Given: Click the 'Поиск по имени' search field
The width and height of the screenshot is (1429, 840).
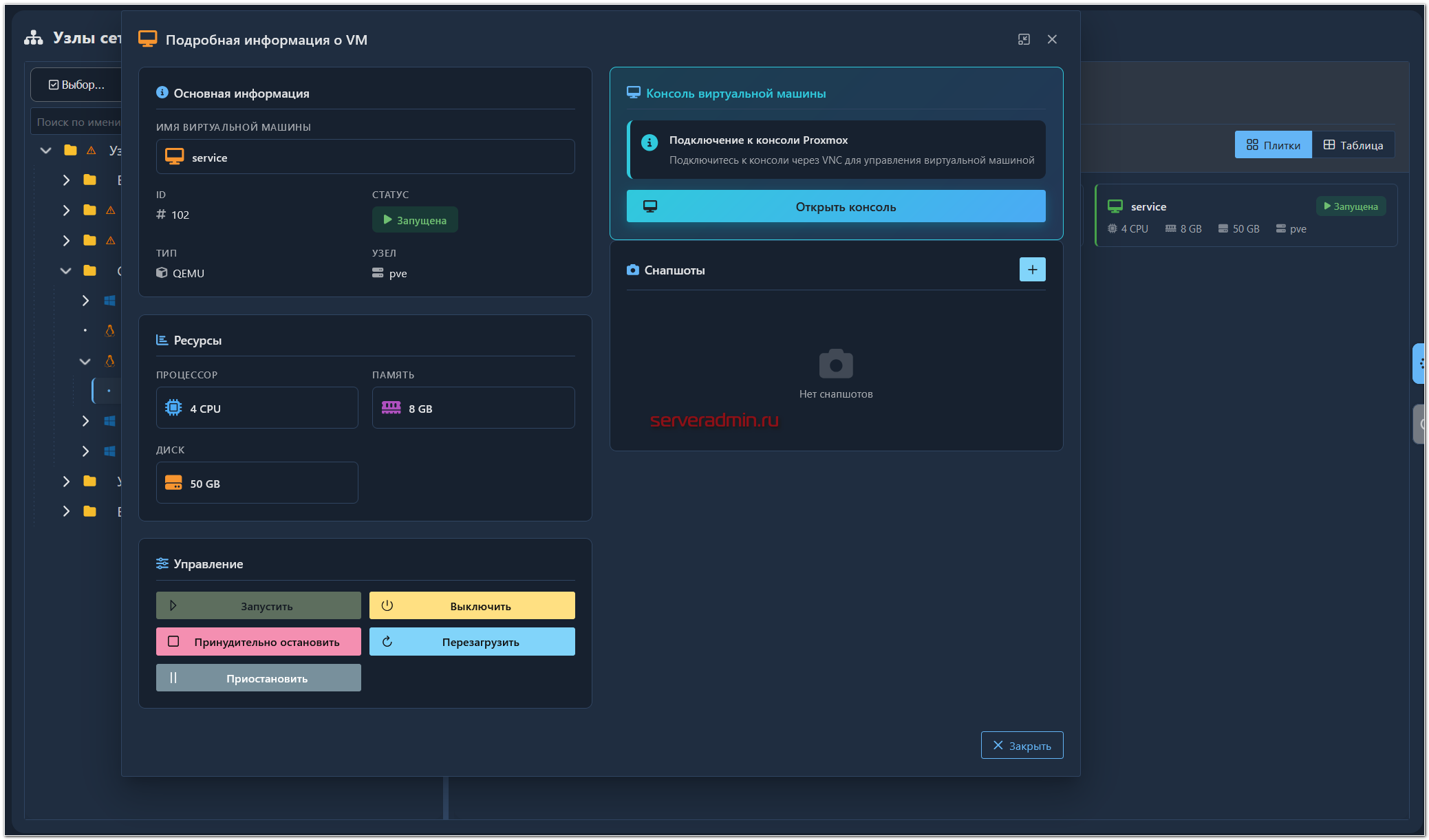Looking at the screenshot, I should 76,122.
